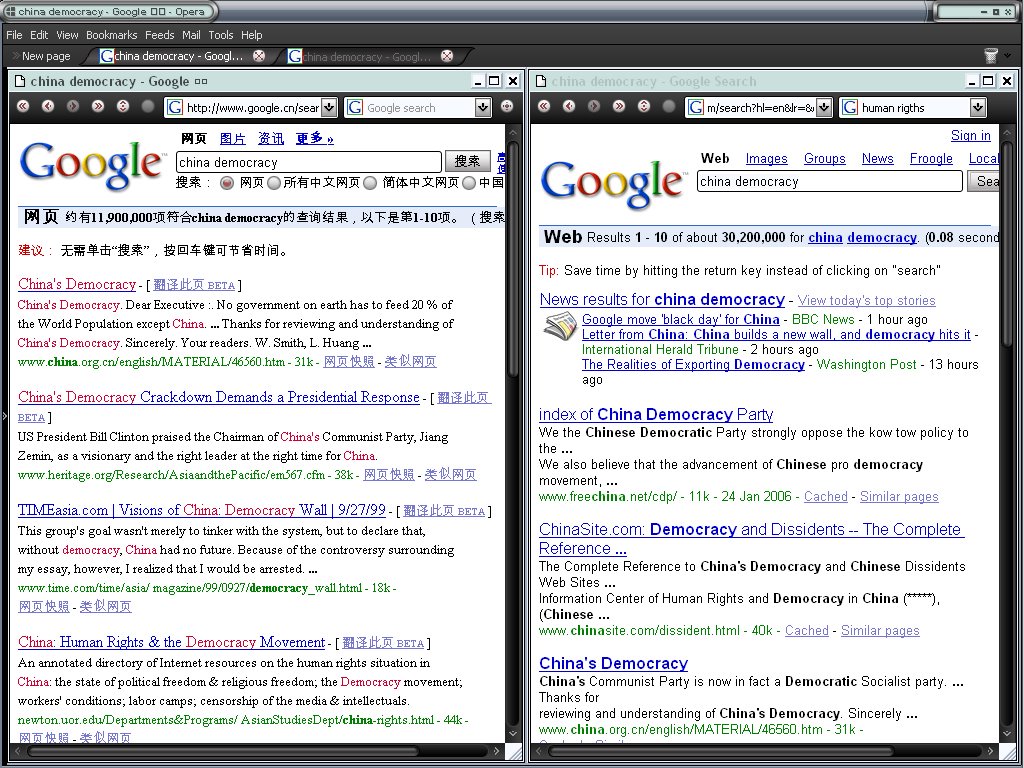Viewport: 1024px width, 768px height.
Task: Open 'Google move black day for China' story
Action: click(x=680, y=319)
